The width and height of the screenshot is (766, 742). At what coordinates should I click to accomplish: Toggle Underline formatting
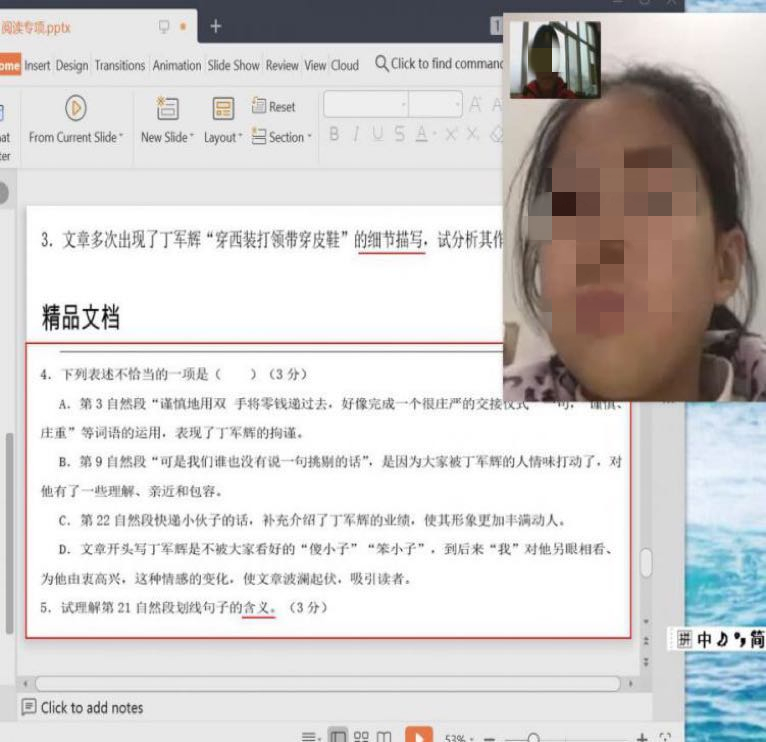377,134
